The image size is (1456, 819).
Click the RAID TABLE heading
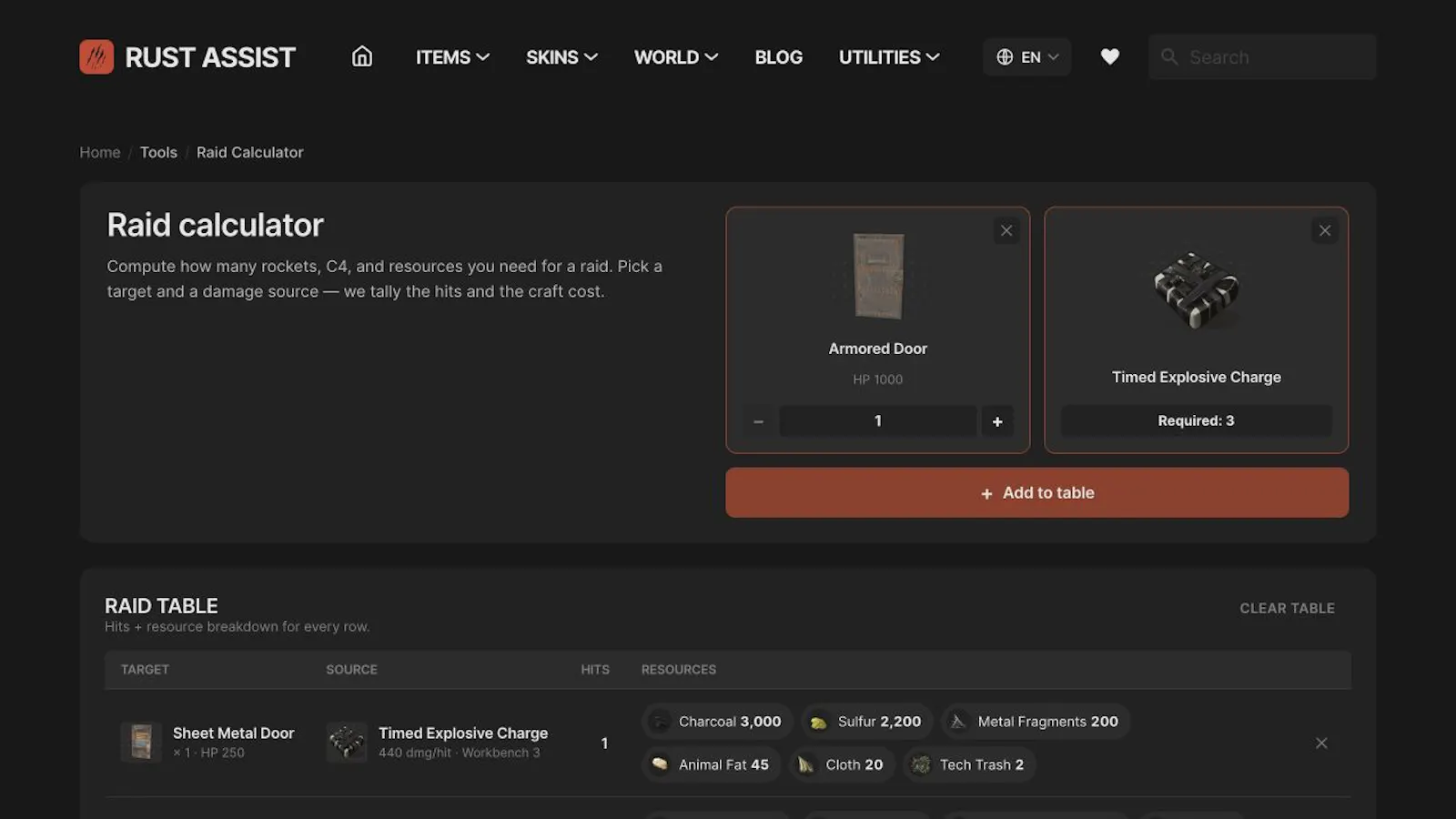(x=161, y=606)
